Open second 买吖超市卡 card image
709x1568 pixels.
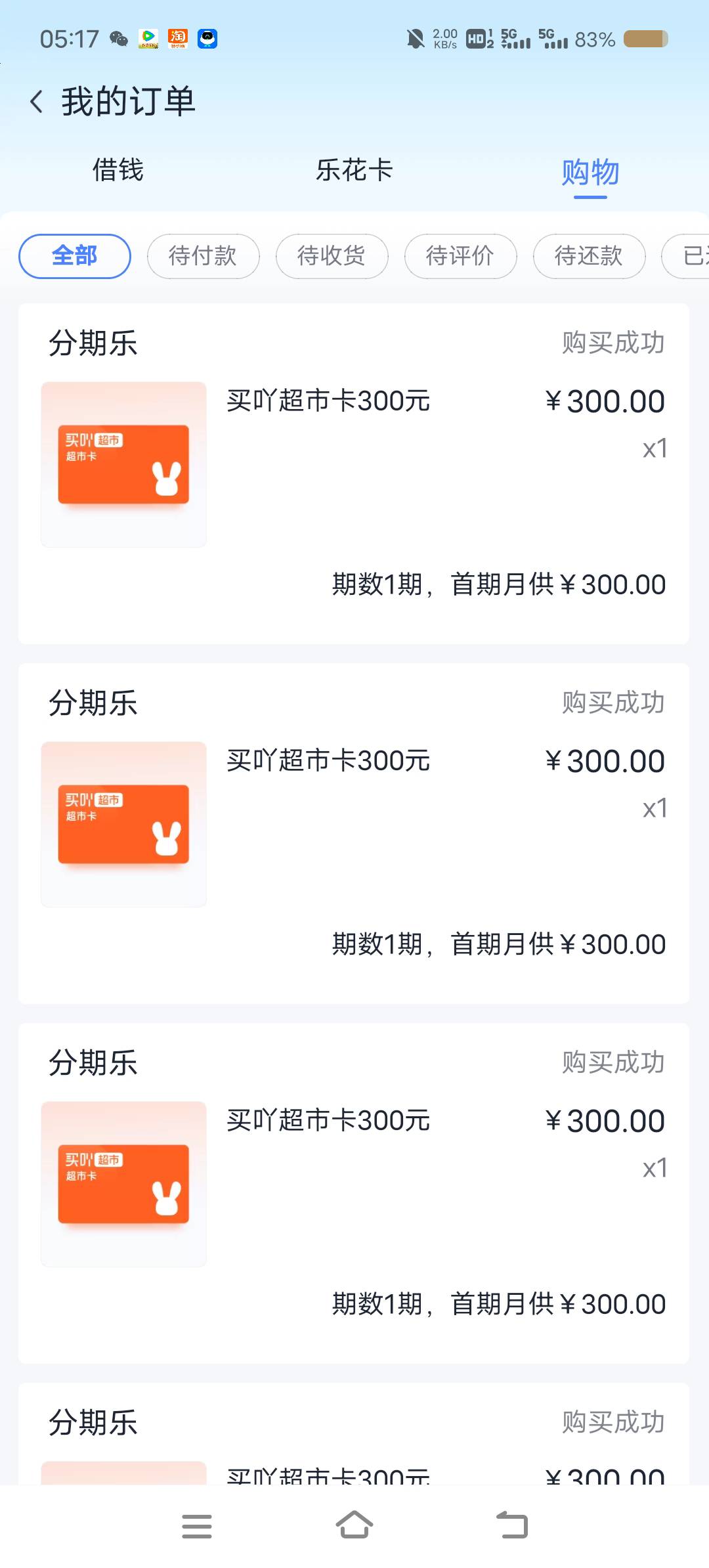(123, 824)
